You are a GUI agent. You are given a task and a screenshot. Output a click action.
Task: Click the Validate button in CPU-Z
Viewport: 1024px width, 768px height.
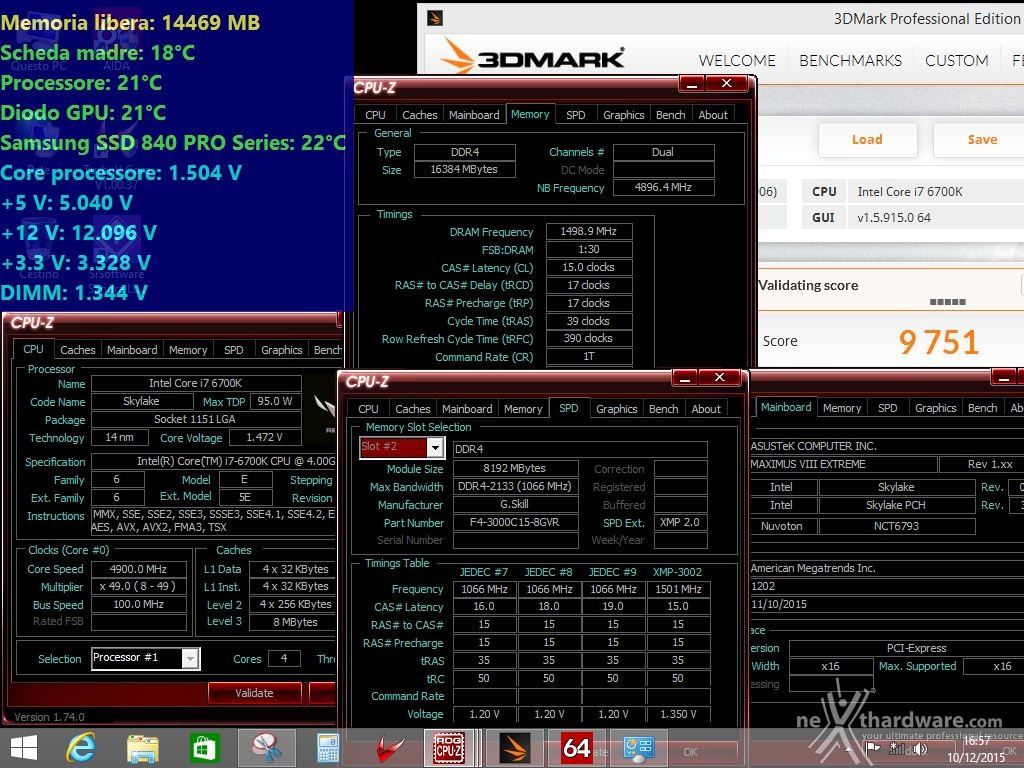pyautogui.click(x=255, y=693)
